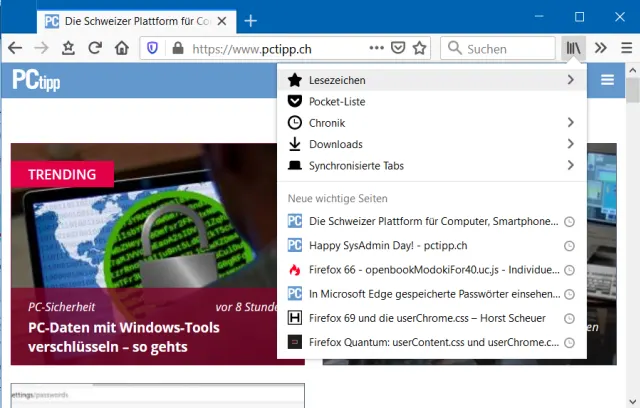The width and height of the screenshot is (640, 408).
Task: Close the pctipp.ch browser tab
Action: (x=221, y=20)
